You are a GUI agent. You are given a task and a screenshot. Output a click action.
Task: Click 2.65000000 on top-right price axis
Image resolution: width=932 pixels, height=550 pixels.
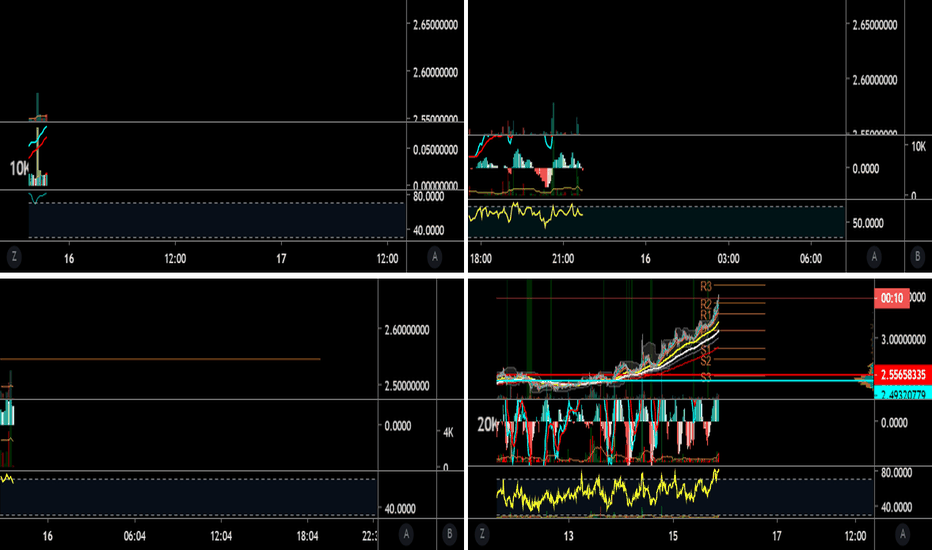tap(875, 25)
